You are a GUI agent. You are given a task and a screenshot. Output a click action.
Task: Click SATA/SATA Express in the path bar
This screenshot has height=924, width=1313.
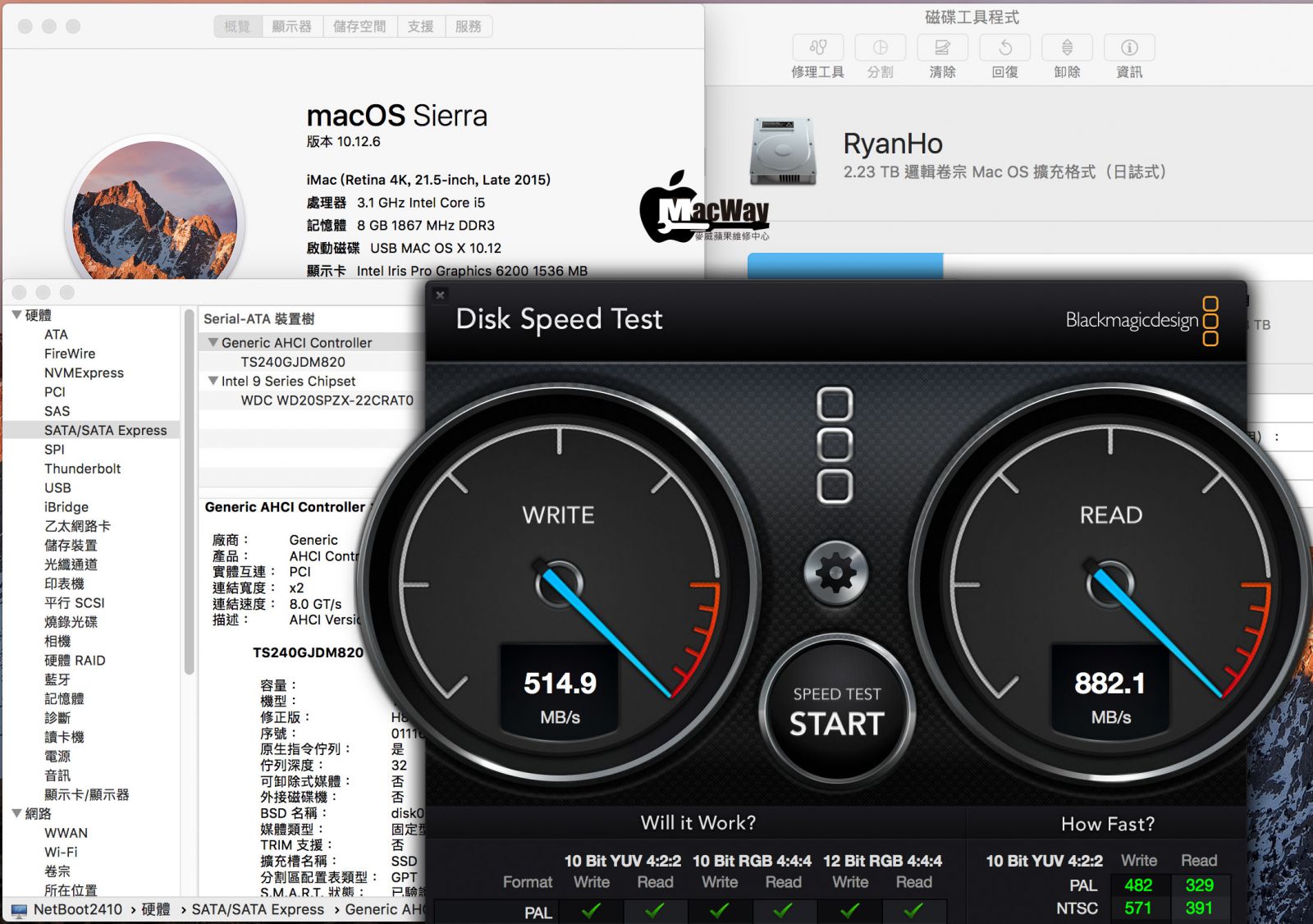(258, 909)
